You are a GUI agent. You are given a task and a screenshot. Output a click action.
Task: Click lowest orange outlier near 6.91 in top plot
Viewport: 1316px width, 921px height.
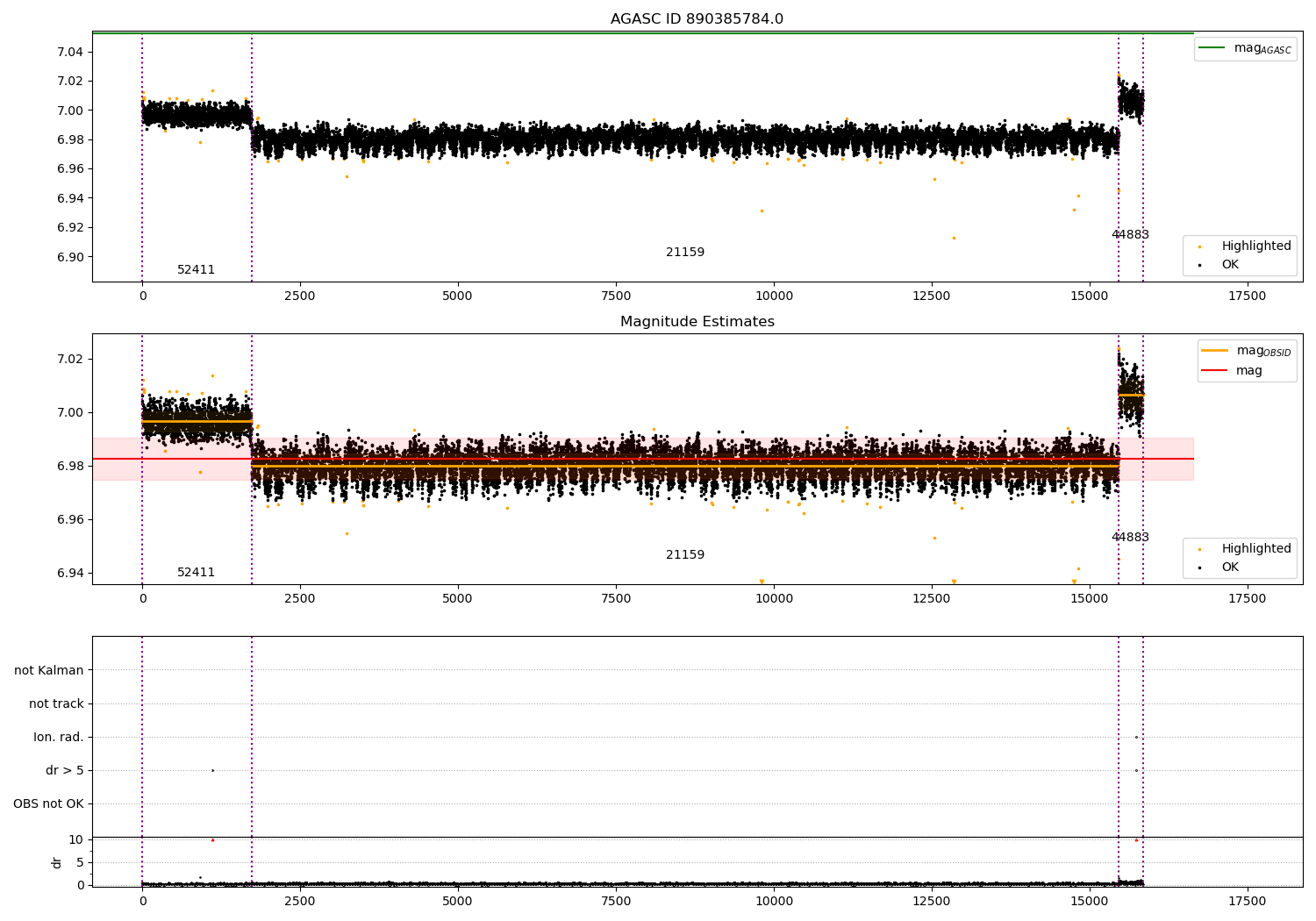pyautogui.click(x=954, y=239)
